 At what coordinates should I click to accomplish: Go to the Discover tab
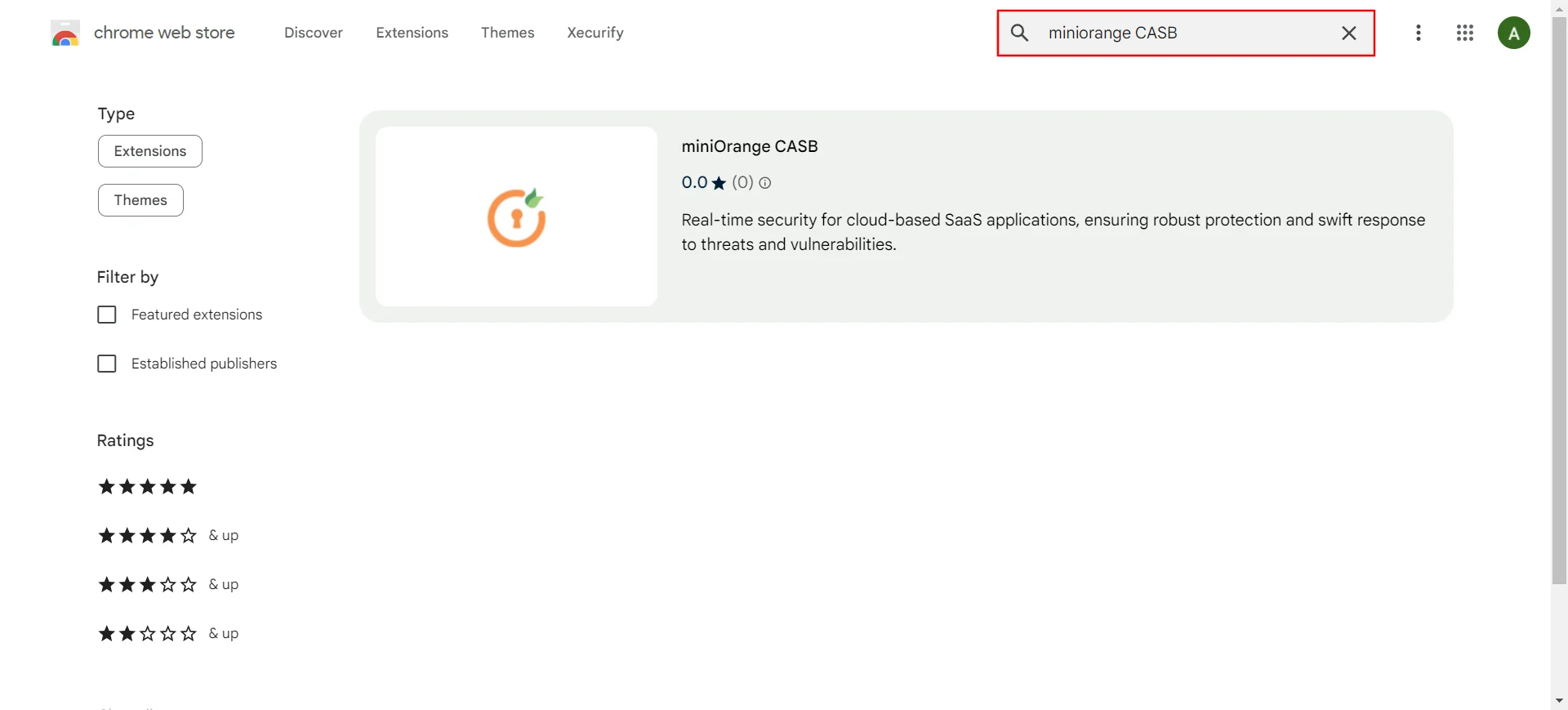point(314,33)
